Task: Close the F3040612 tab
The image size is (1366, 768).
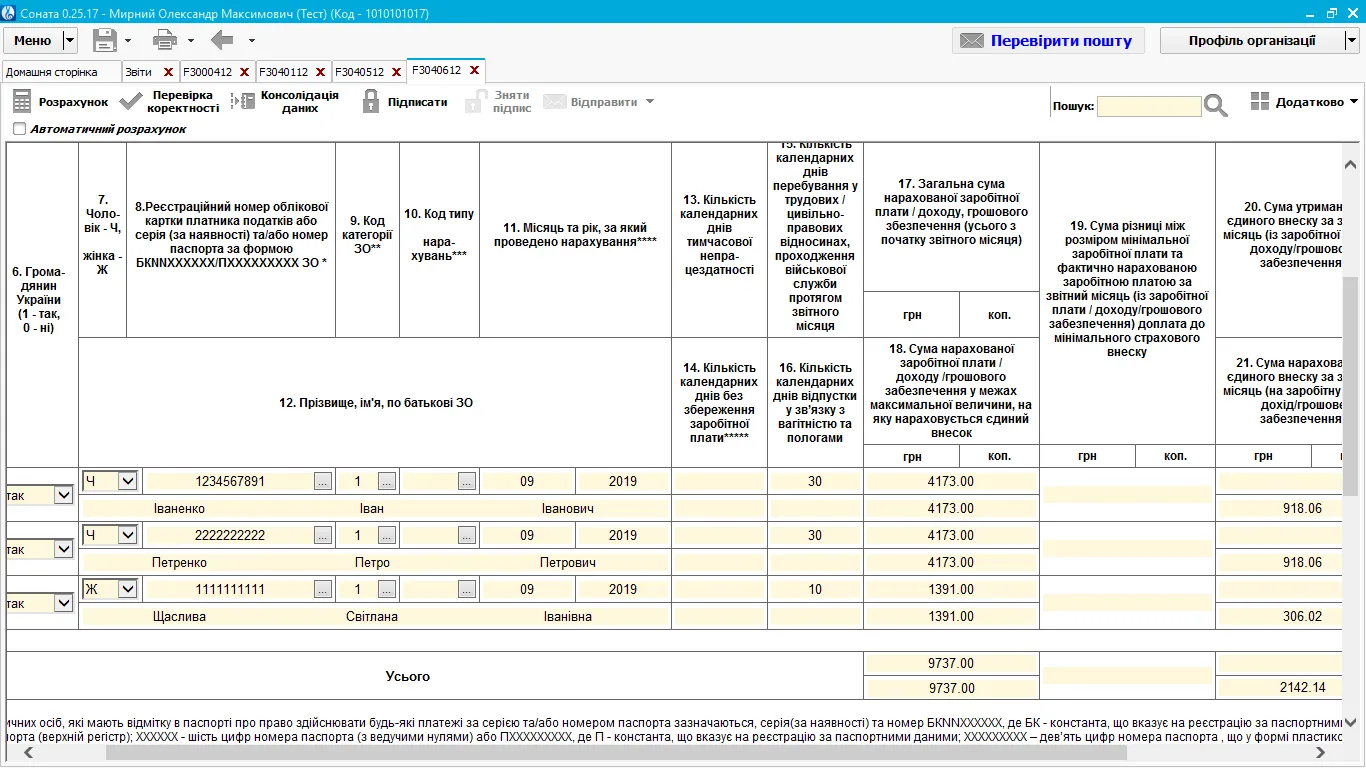Action: pos(474,71)
